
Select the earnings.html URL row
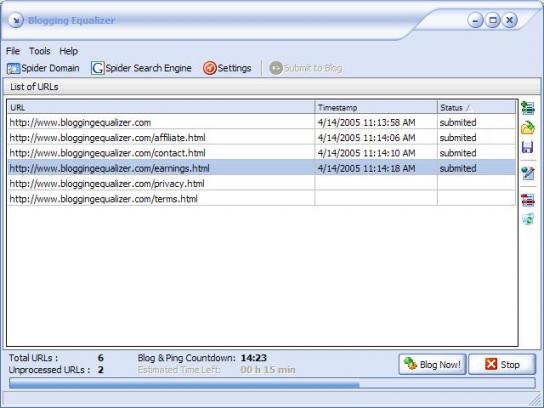pos(262,168)
